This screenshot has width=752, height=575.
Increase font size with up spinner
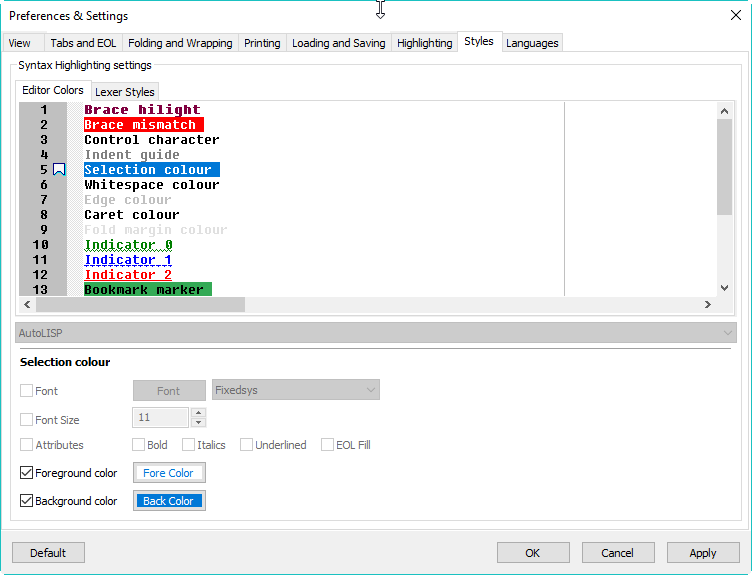pyautogui.click(x=199, y=412)
